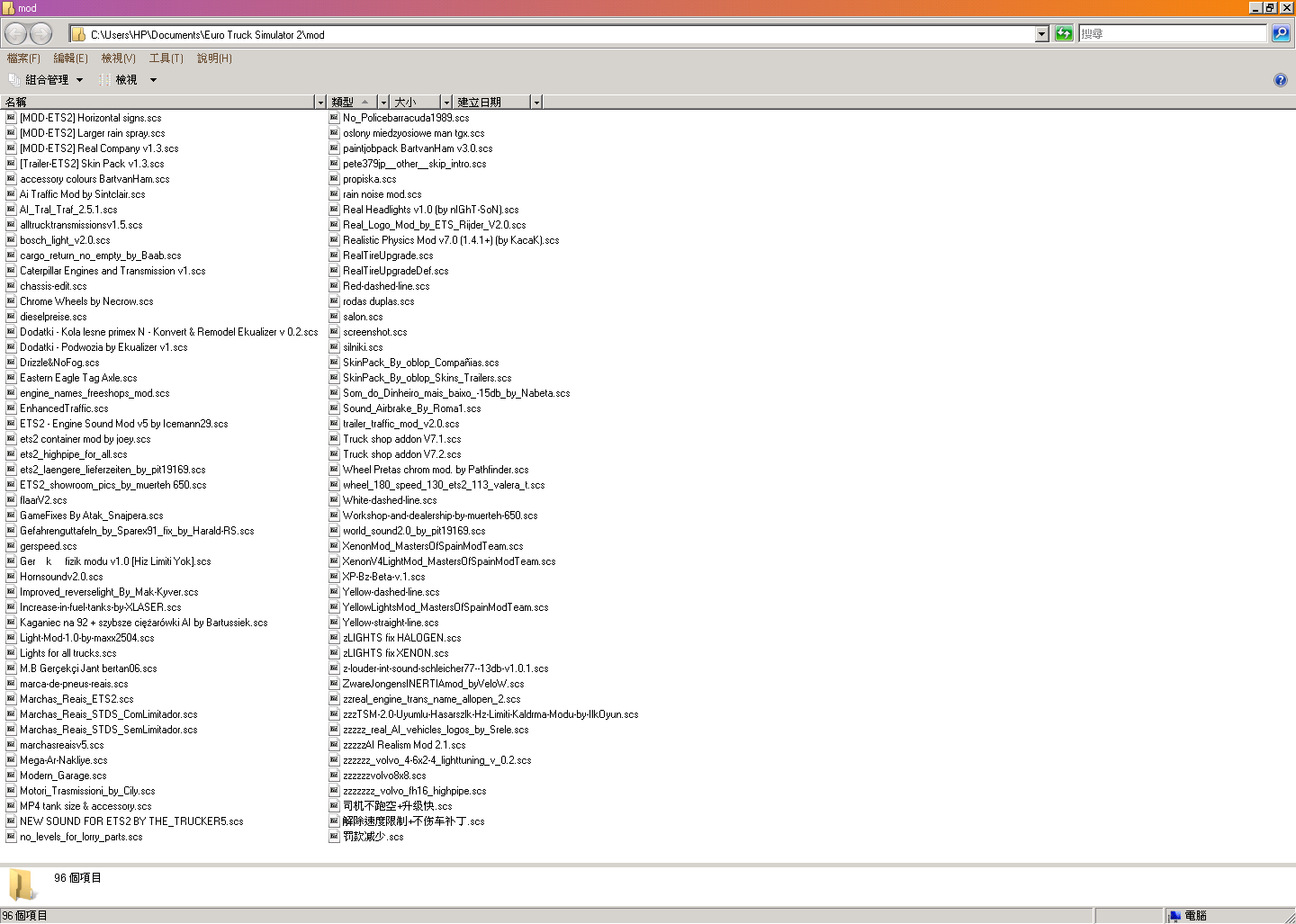Click the computer icon in the status bar
Viewport: 1296px width, 924px height.
pos(1174,916)
